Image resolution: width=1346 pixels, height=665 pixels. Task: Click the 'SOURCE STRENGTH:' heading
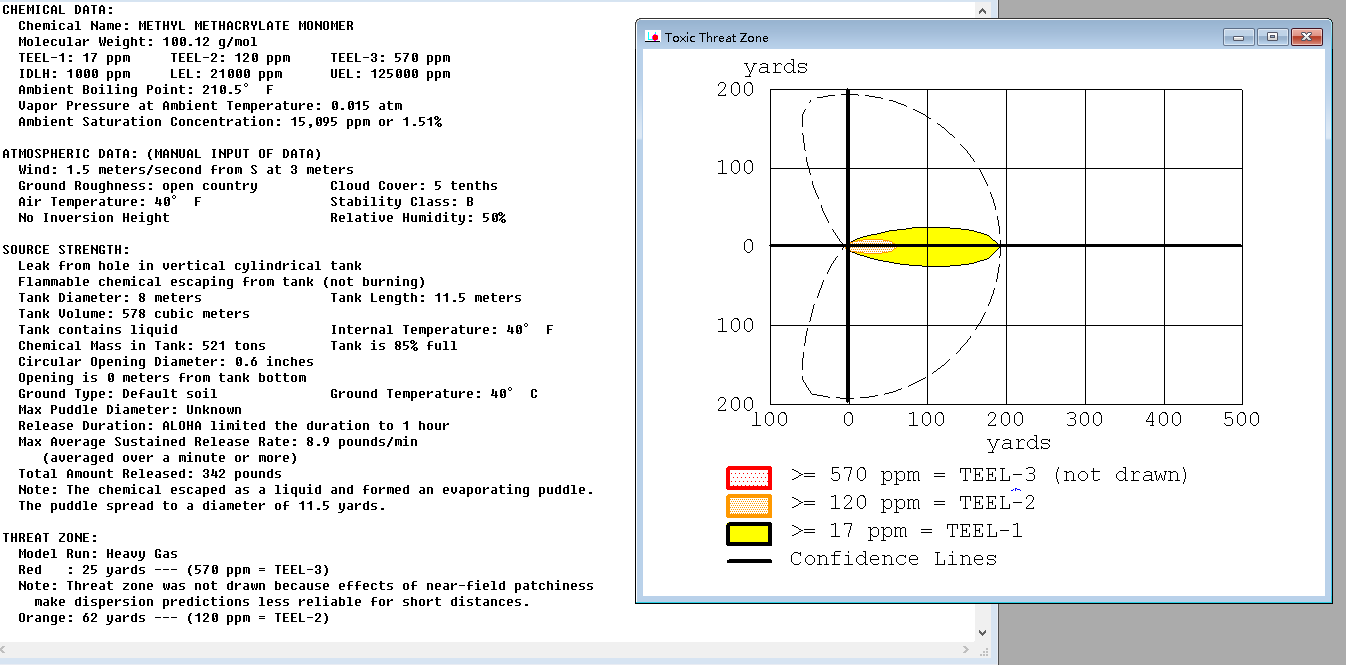pos(66,250)
